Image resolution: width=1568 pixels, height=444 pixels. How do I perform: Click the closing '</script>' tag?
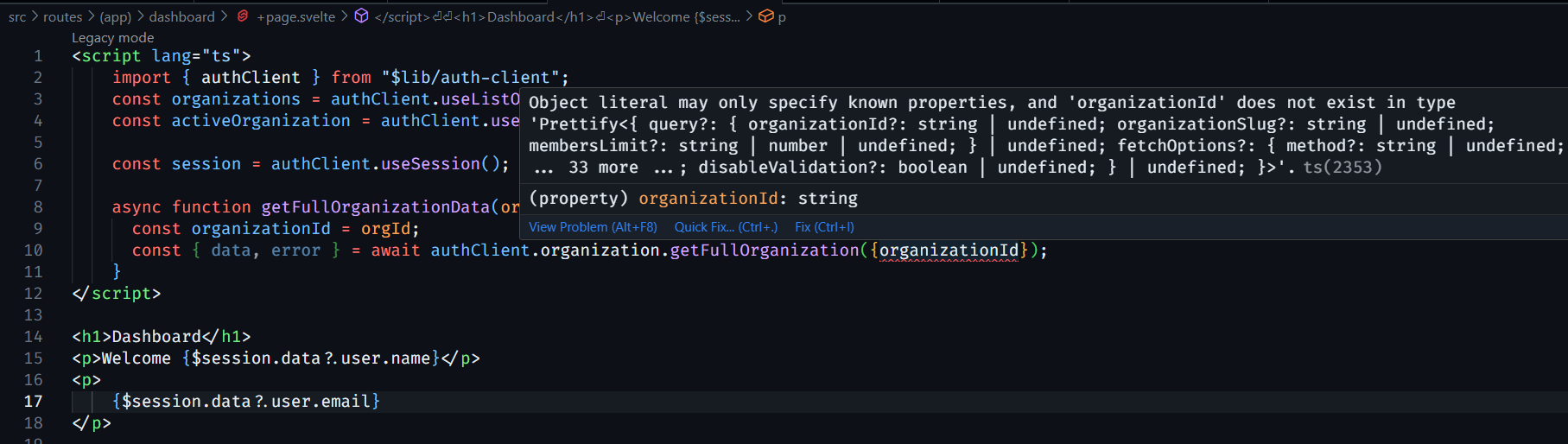(x=117, y=294)
